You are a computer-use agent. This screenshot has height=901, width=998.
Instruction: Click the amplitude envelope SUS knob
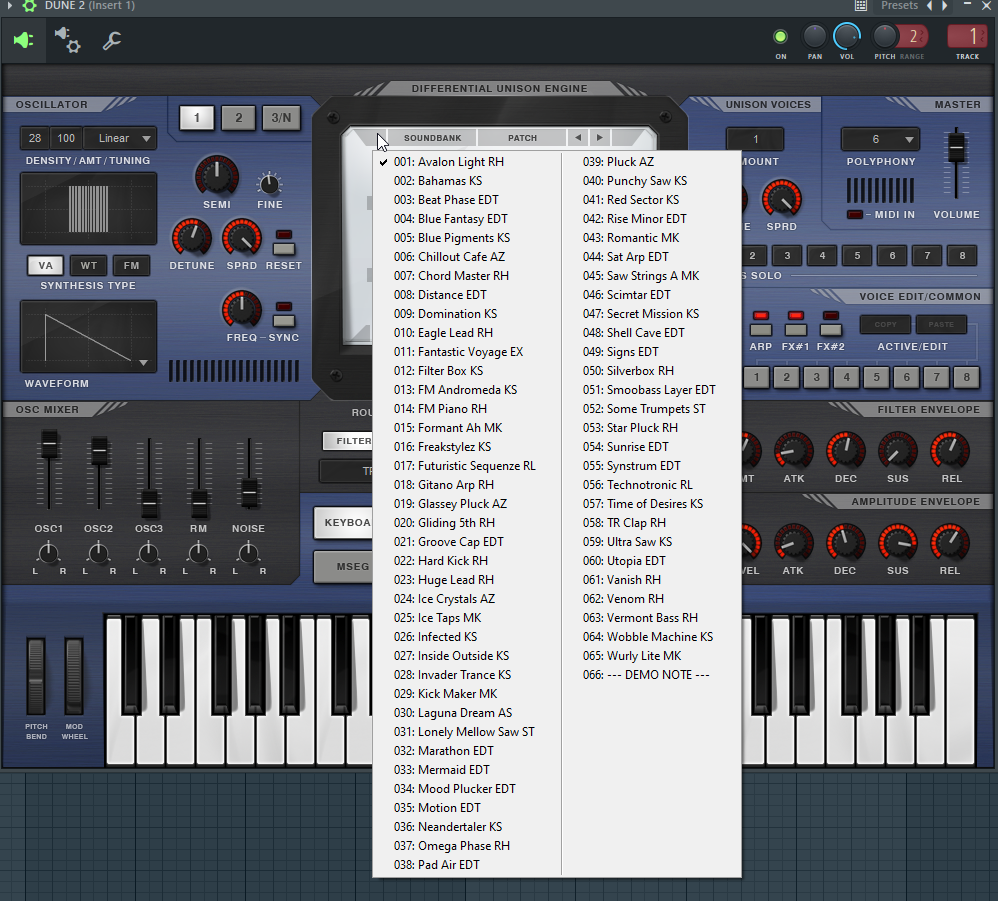click(898, 543)
